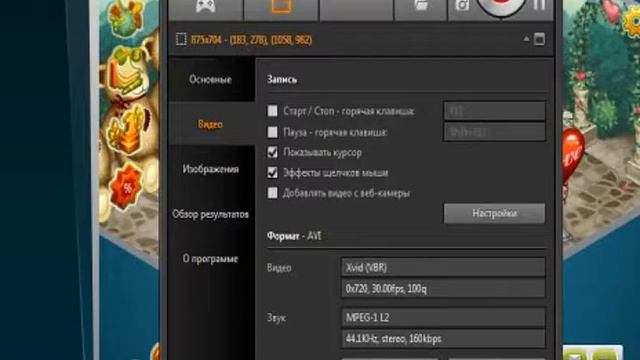The width and height of the screenshot is (640, 360).
Task: Click the 44.1KHz, stereo, 160kbps field
Action: [443, 338]
